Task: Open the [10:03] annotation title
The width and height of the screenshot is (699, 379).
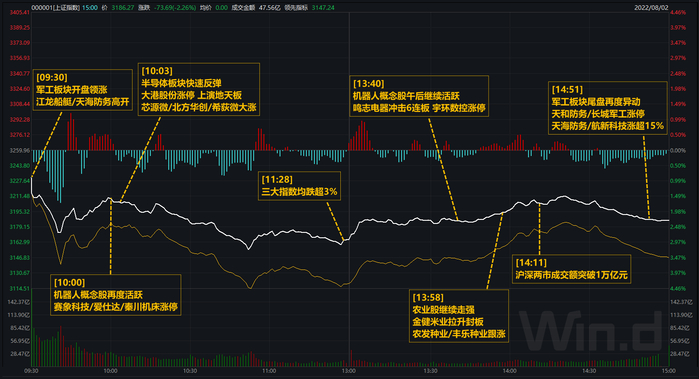Action: [x=157, y=71]
